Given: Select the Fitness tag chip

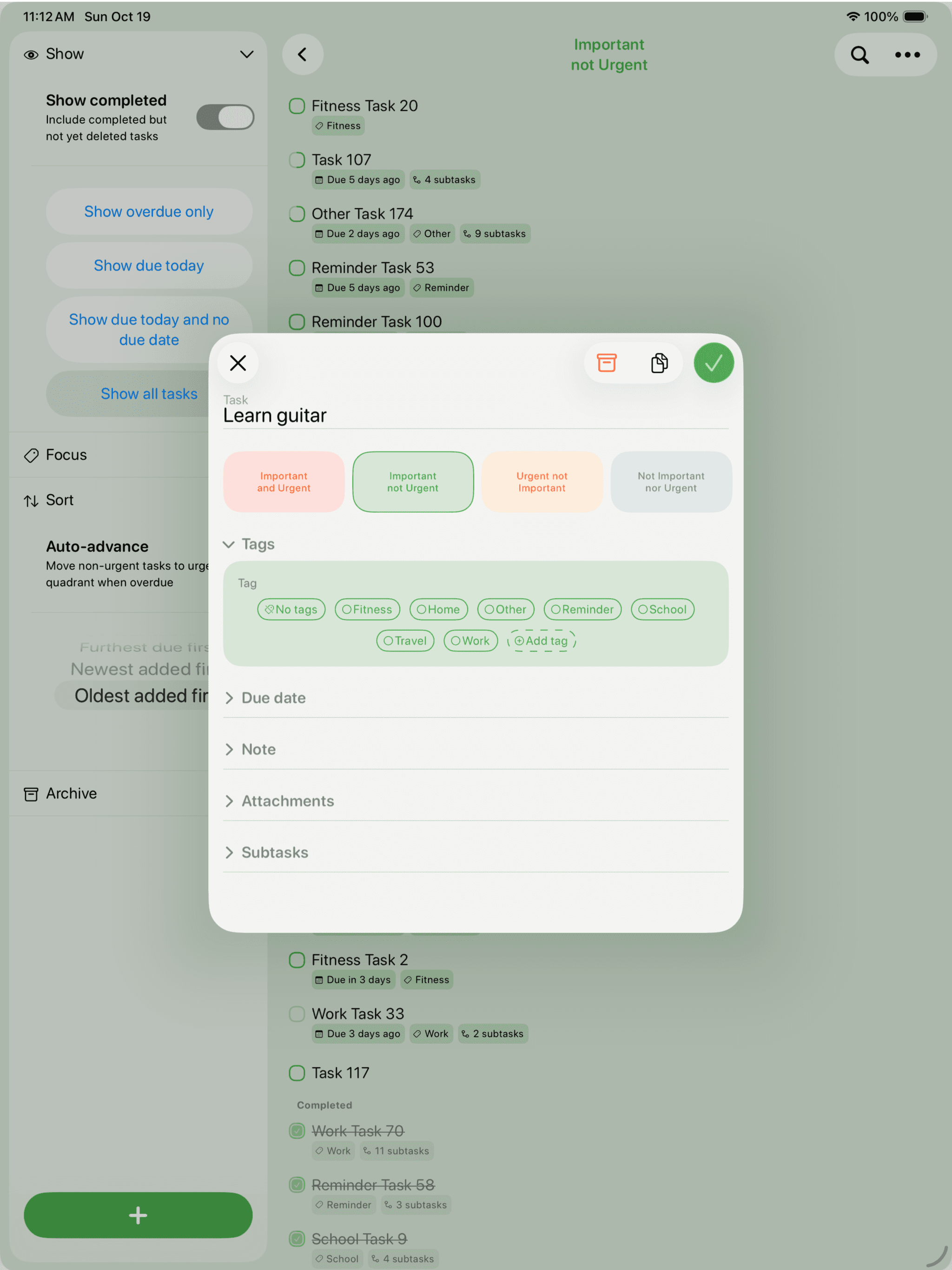Looking at the screenshot, I should point(367,609).
